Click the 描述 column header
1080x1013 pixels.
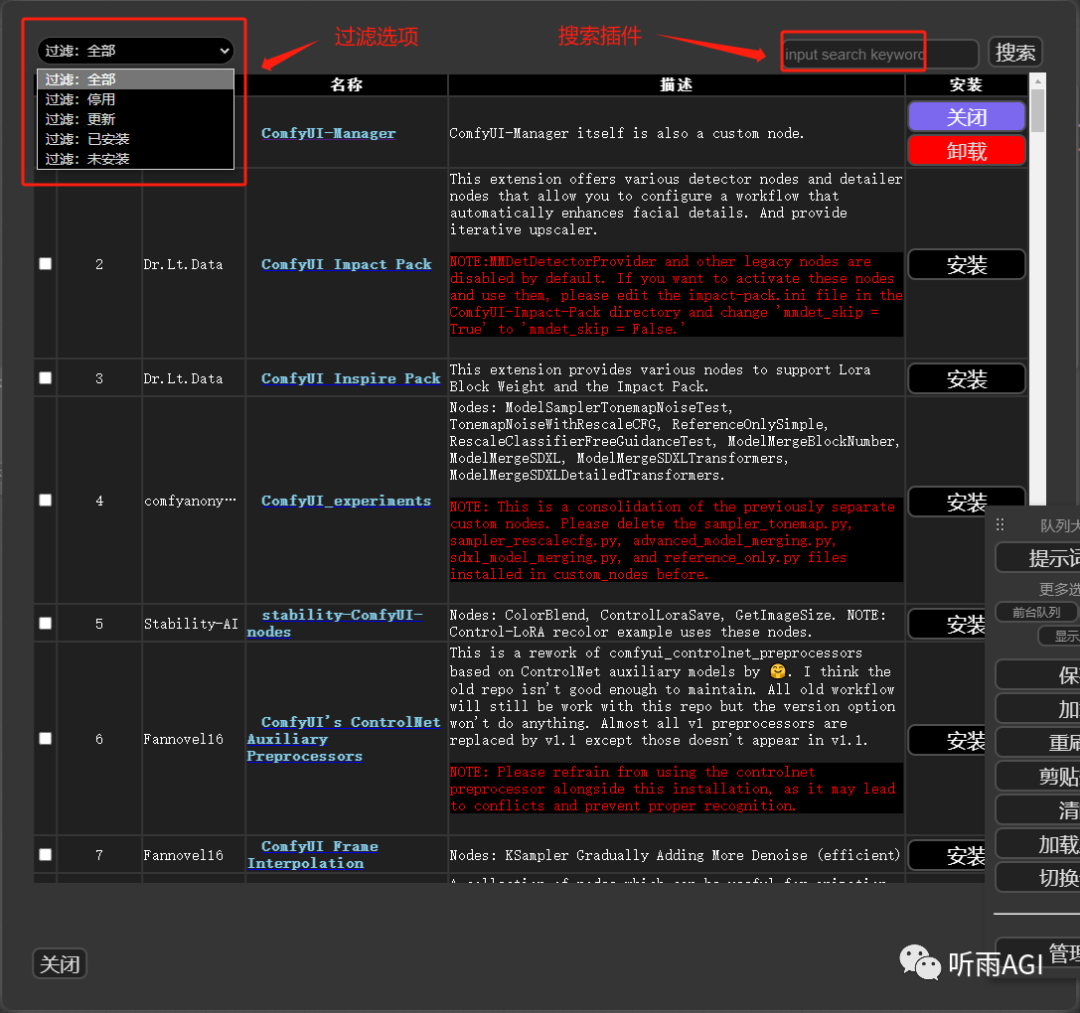[676, 85]
